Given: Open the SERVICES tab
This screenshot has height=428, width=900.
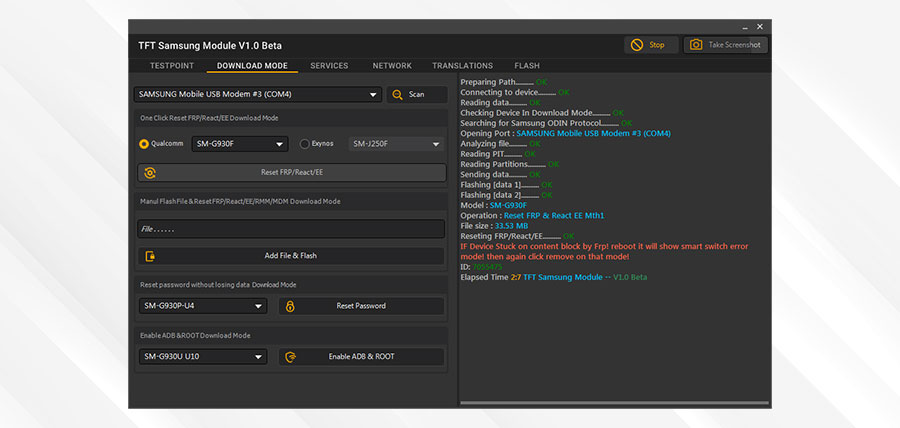Looking at the screenshot, I should point(329,66).
